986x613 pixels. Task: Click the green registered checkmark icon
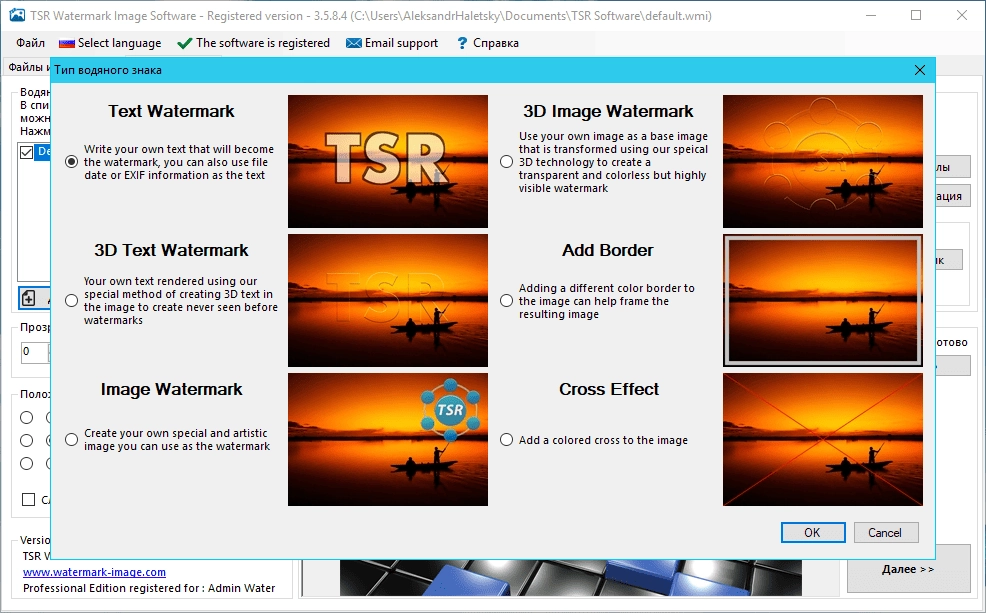184,43
